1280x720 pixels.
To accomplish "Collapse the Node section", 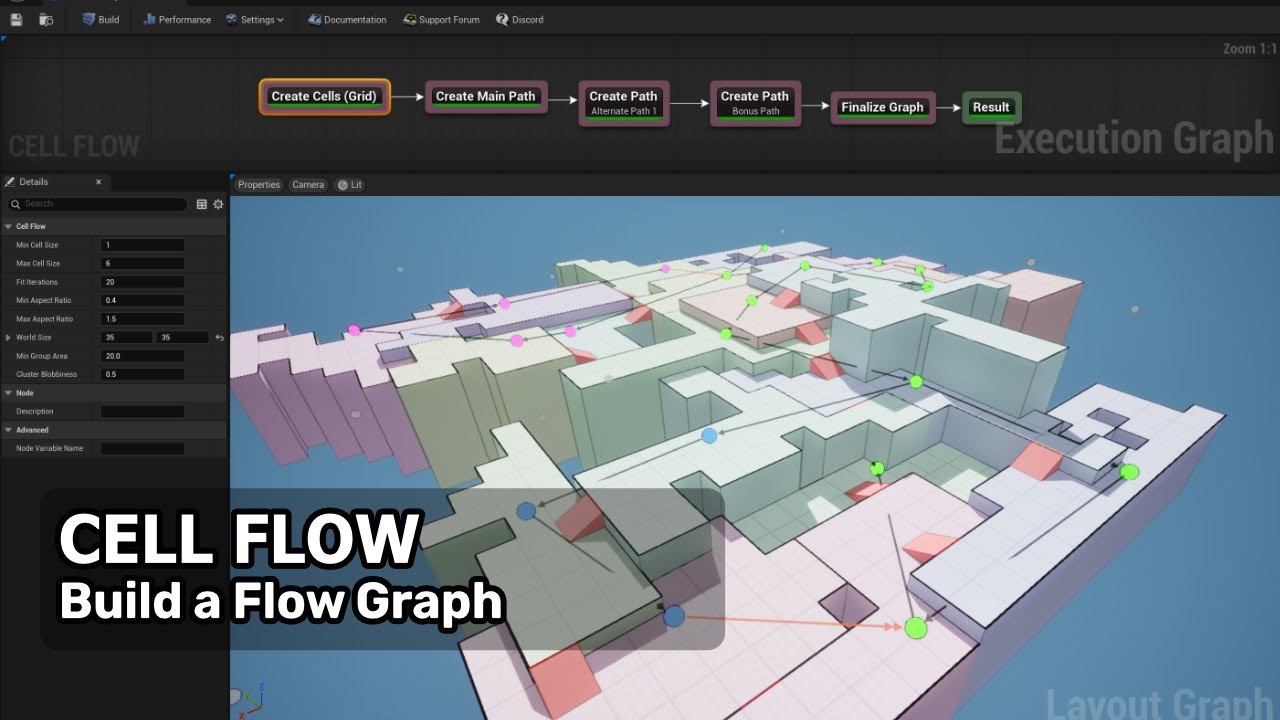I will coord(8,393).
